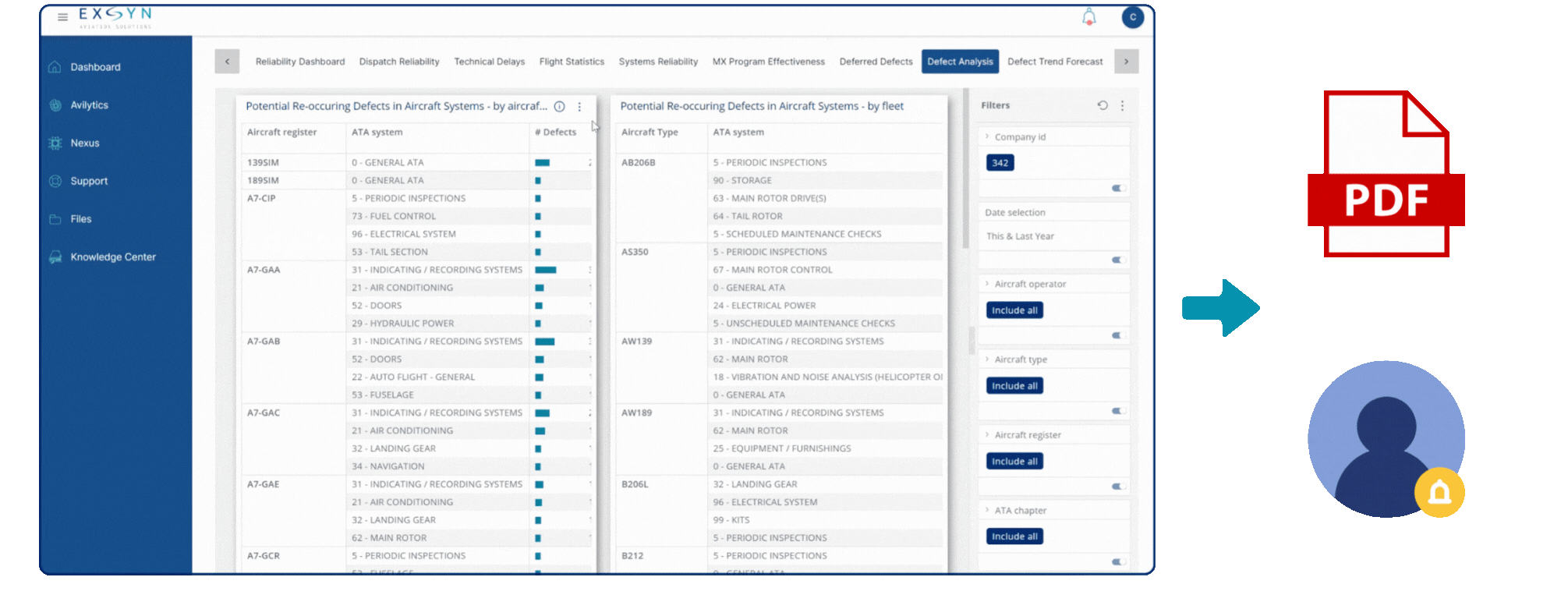Open the user avatar 'C' menu
This screenshot has width=1568, height=616.
pyautogui.click(x=1132, y=17)
